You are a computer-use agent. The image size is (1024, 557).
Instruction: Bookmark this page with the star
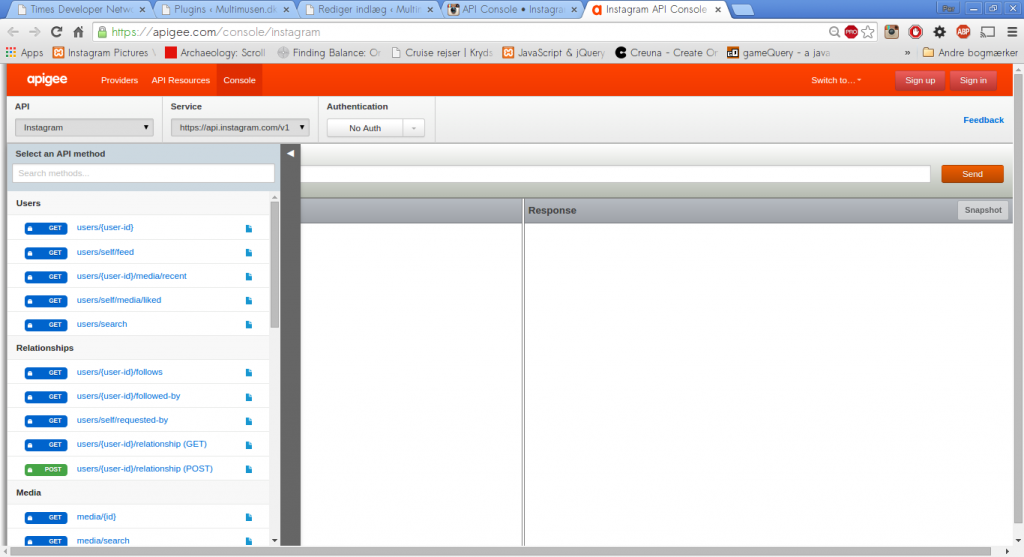[868, 32]
